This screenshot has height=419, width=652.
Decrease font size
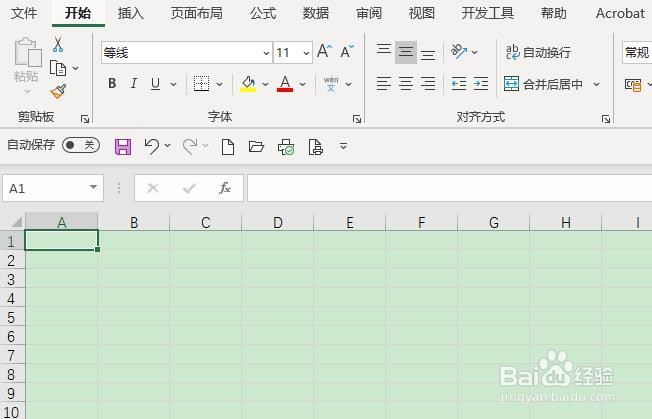pos(347,52)
